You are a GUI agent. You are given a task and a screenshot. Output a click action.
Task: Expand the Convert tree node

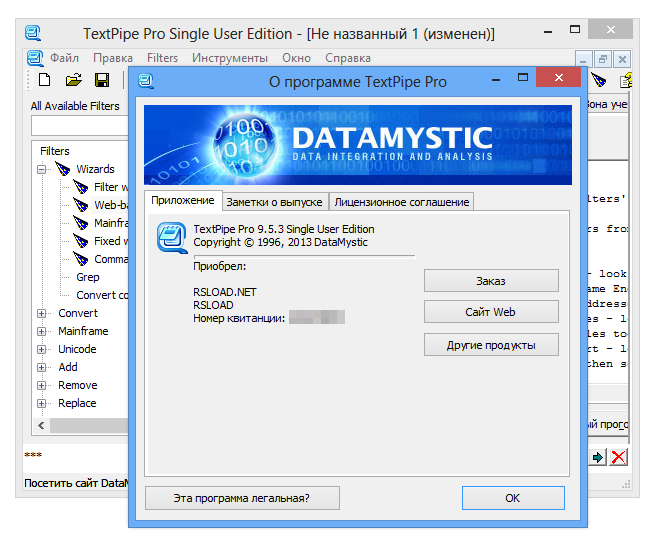click(x=42, y=314)
